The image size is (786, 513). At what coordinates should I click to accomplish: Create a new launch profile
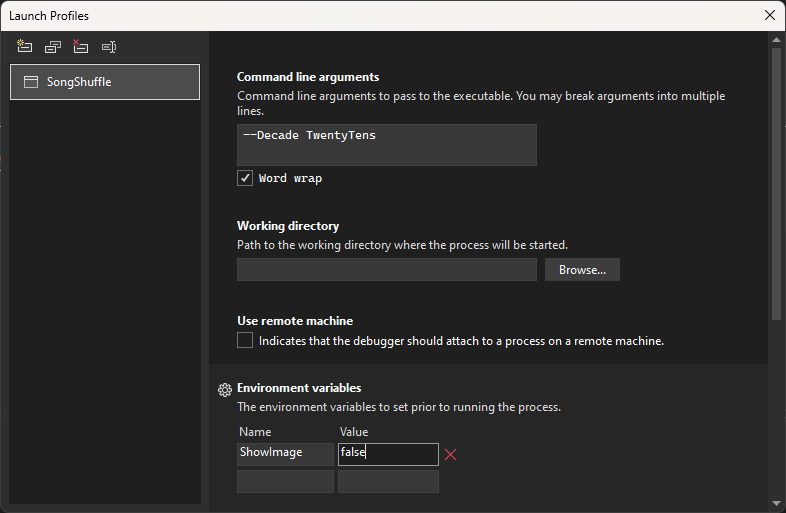[x=25, y=47]
